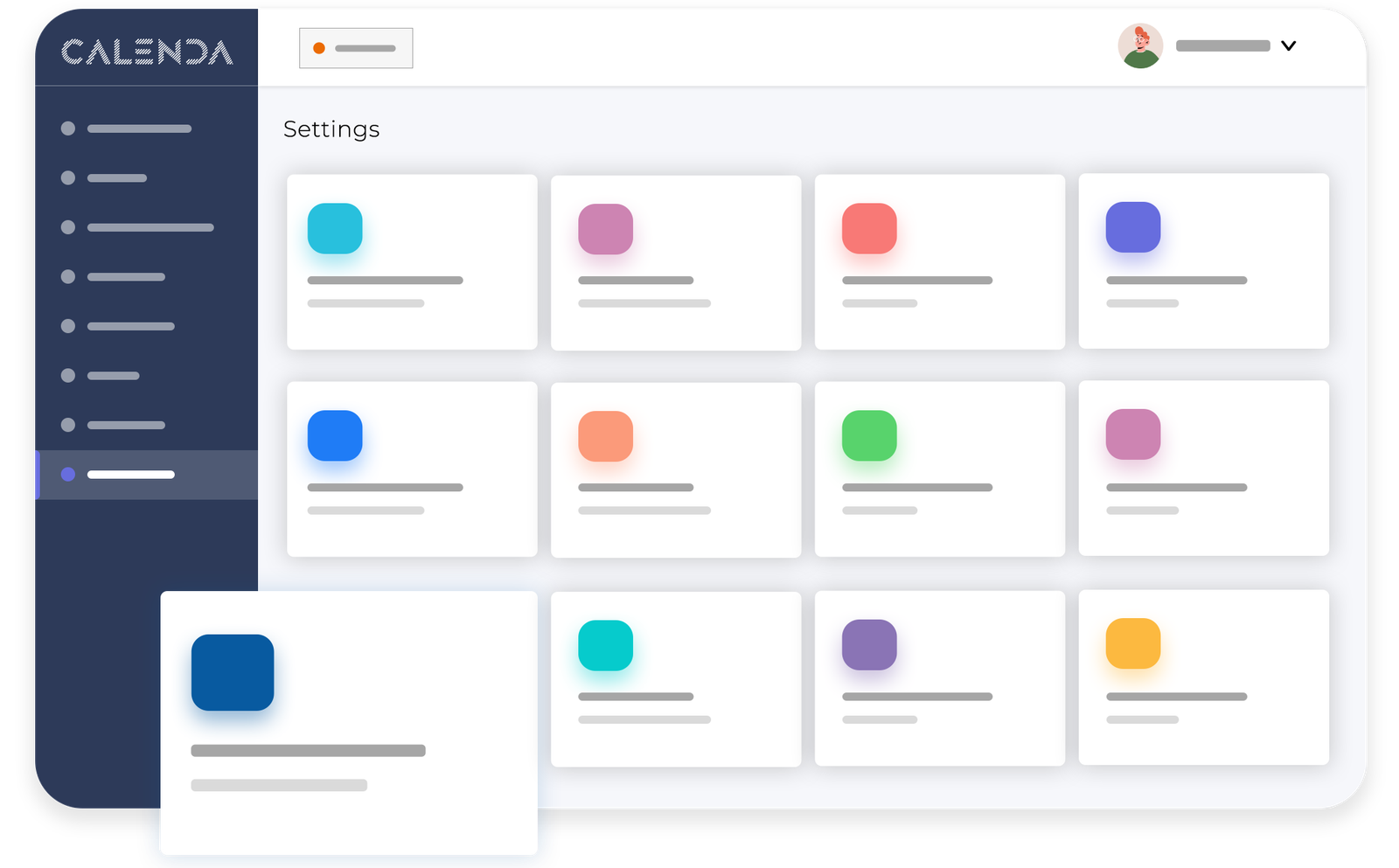The height and width of the screenshot is (868, 1399).
Task: Click the red settings card icon
Action: [870, 229]
